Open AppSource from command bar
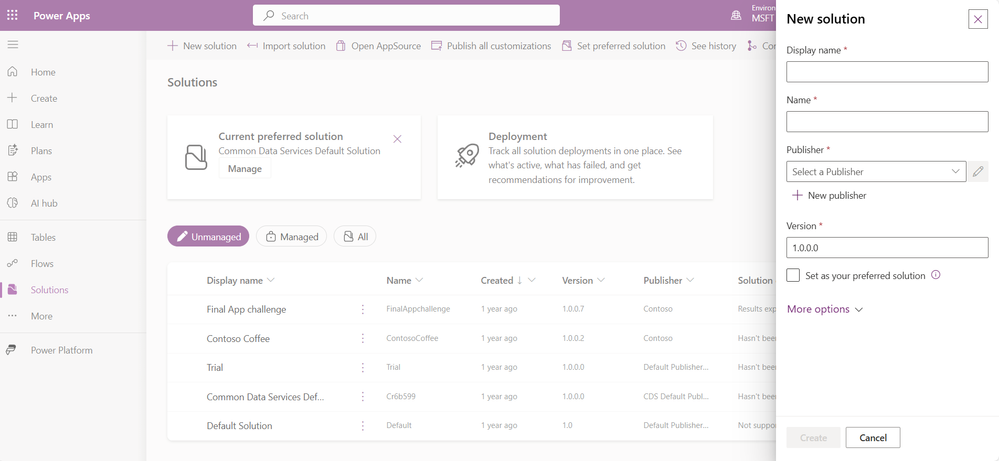This screenshot has height=461, width=999. [378, 46]
